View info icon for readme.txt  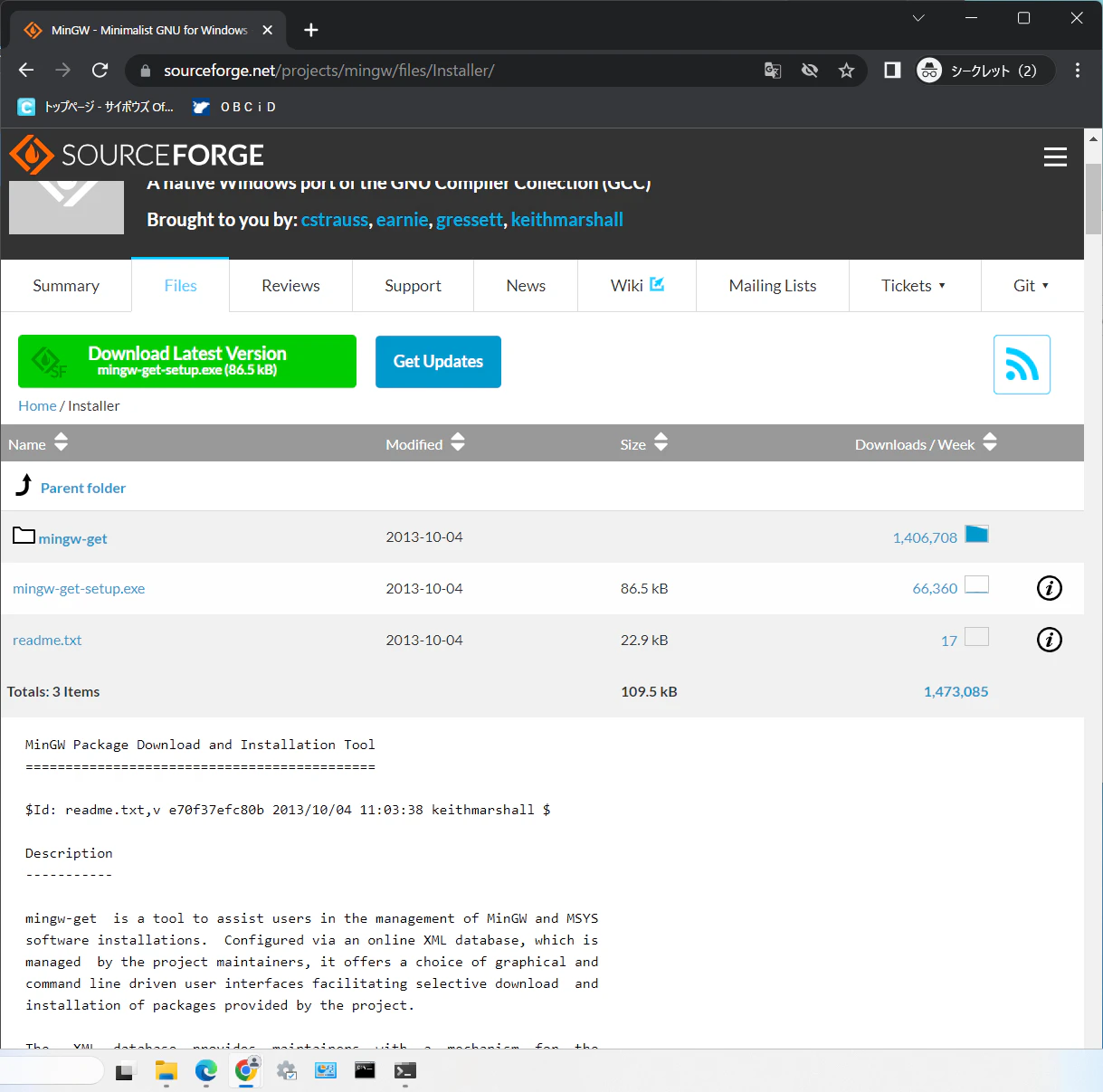pos(1049,640)
